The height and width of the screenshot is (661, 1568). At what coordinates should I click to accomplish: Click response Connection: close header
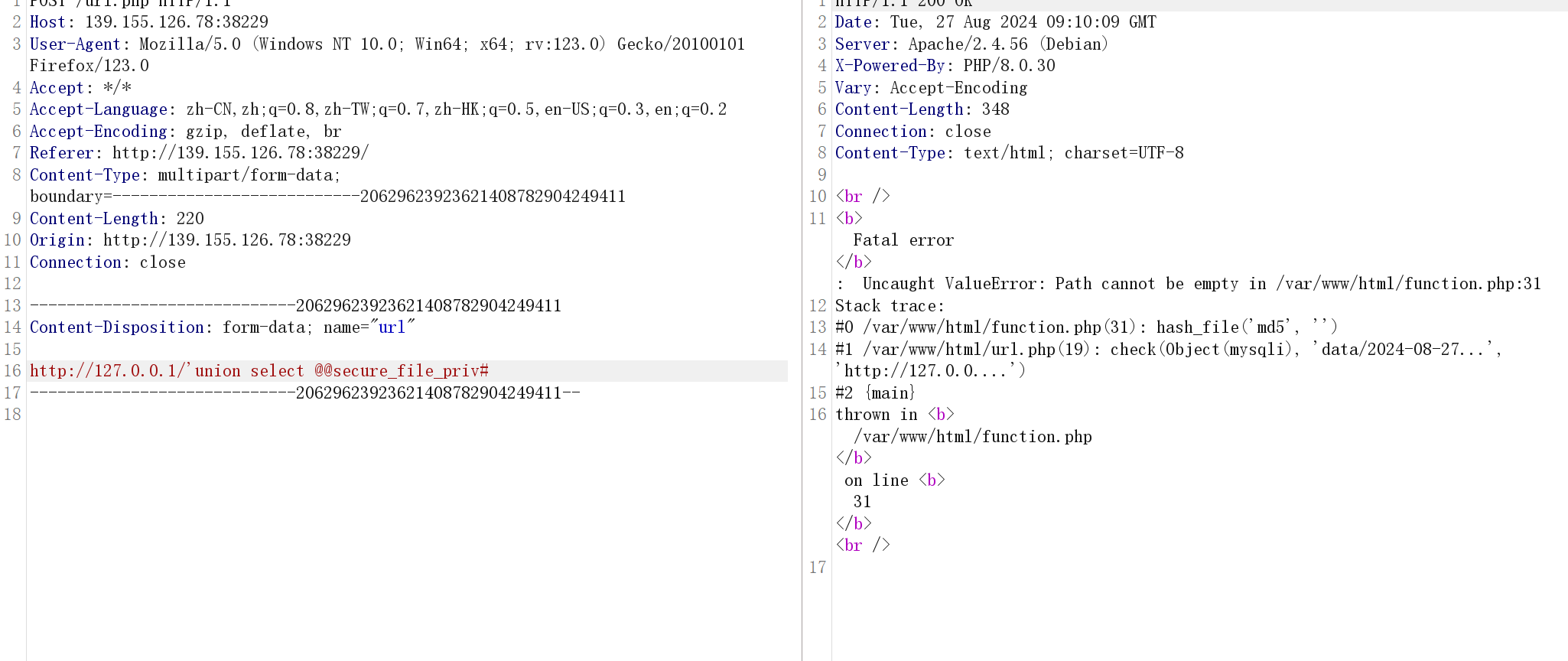[912, 132]
